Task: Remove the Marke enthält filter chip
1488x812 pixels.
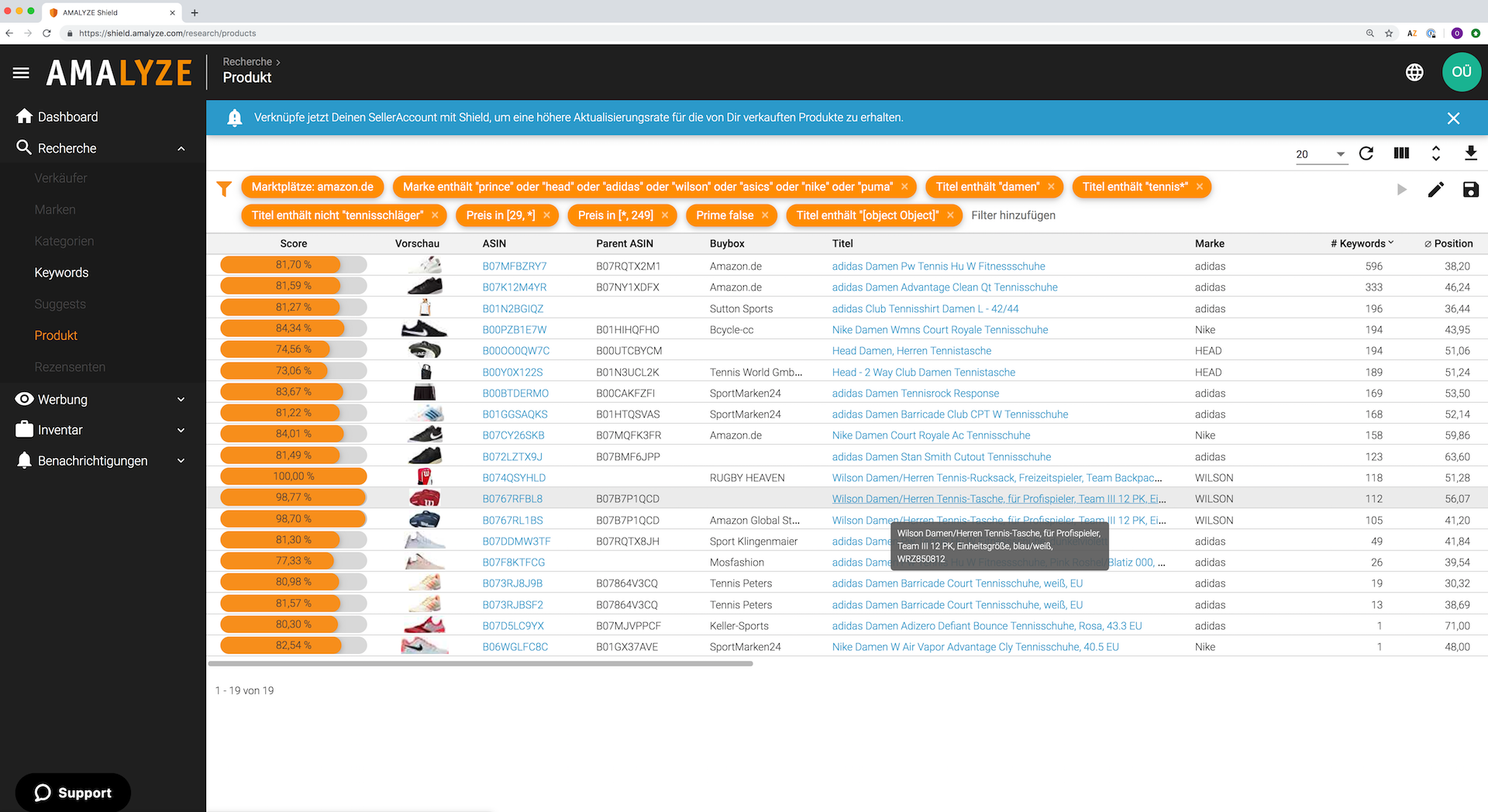Action: [904, 187]
